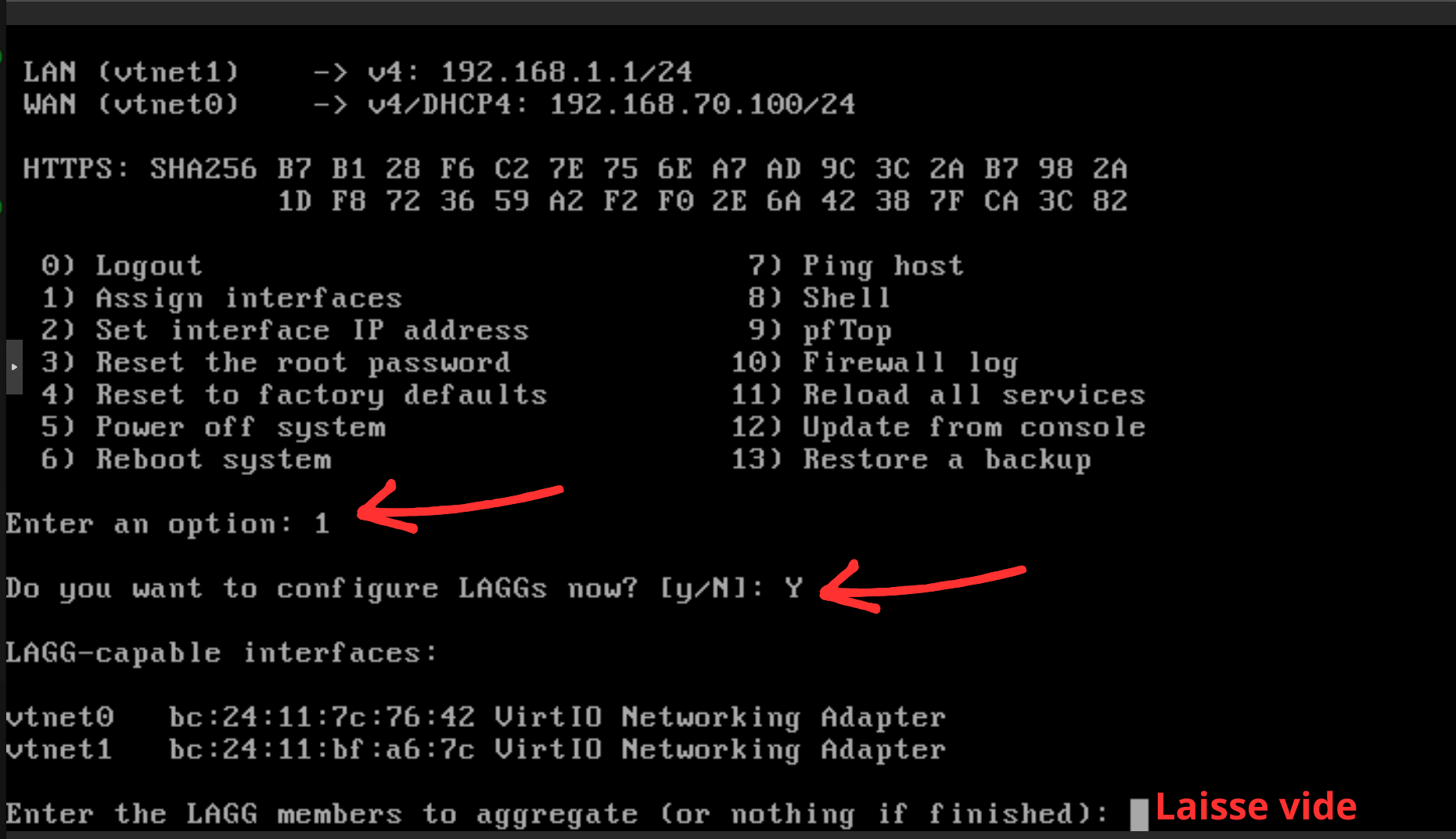Click the Restore a backup option
The image size is (1456, 839).
click(911, 459)
